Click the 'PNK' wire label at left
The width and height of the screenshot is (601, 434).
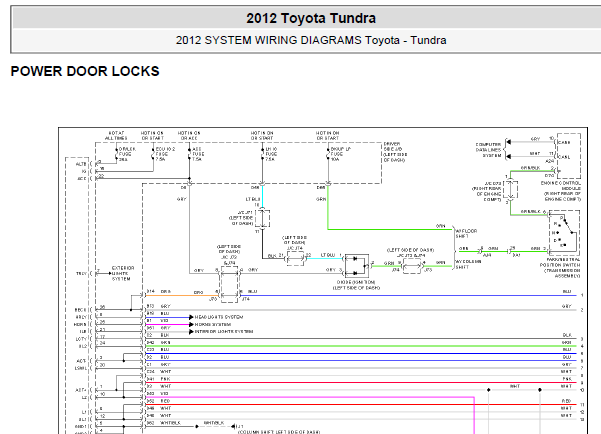(x=165, y=379)
